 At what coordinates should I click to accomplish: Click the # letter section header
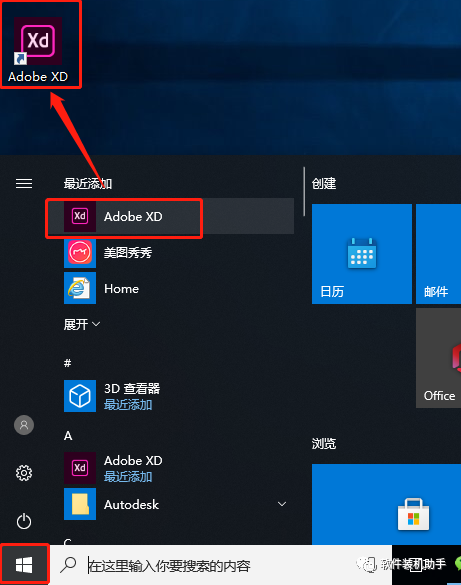tap(68, 363)
